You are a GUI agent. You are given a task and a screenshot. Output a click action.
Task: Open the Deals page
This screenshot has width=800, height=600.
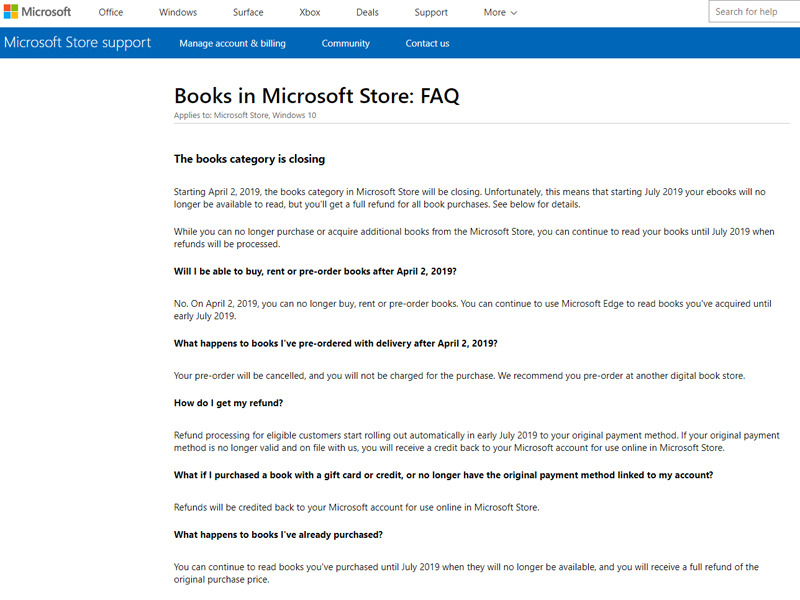[369, 13]
